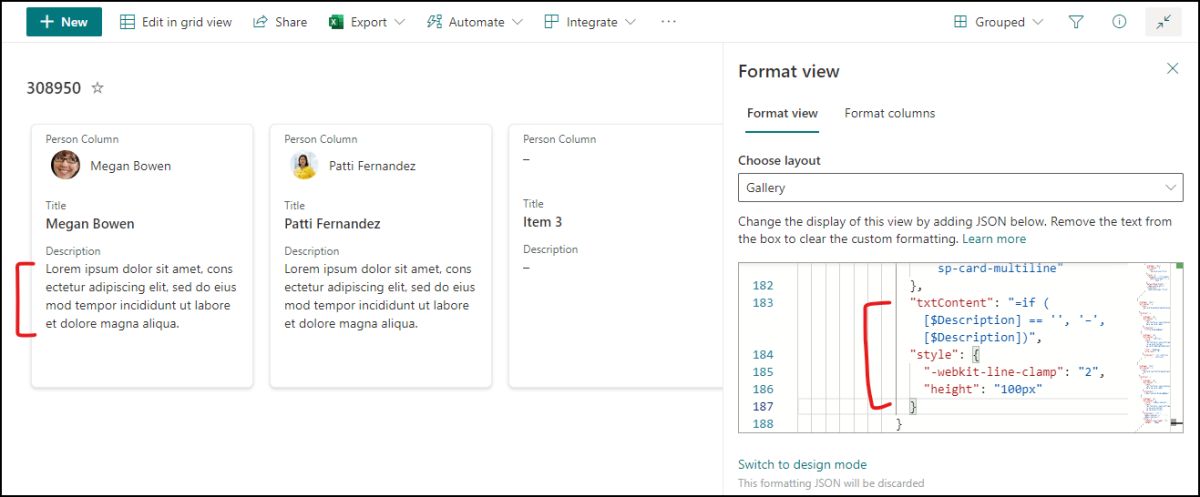
Task: Open the Grouped view switcher
Action: click(998, 22)
